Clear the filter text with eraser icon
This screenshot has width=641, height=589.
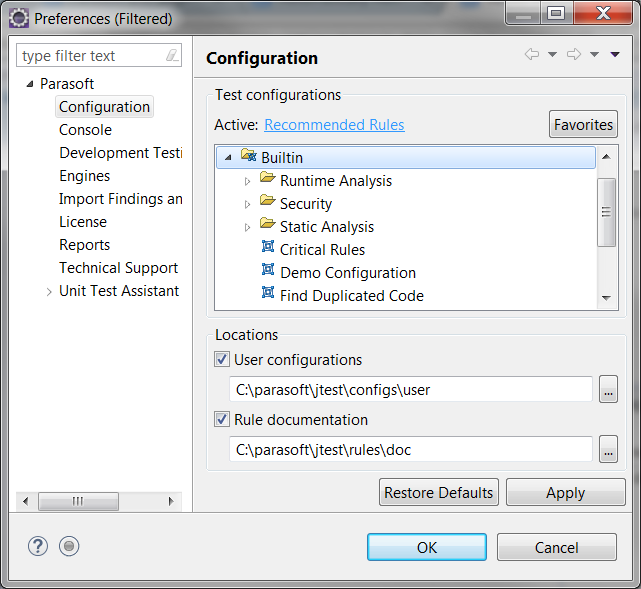tap(172, 55)
